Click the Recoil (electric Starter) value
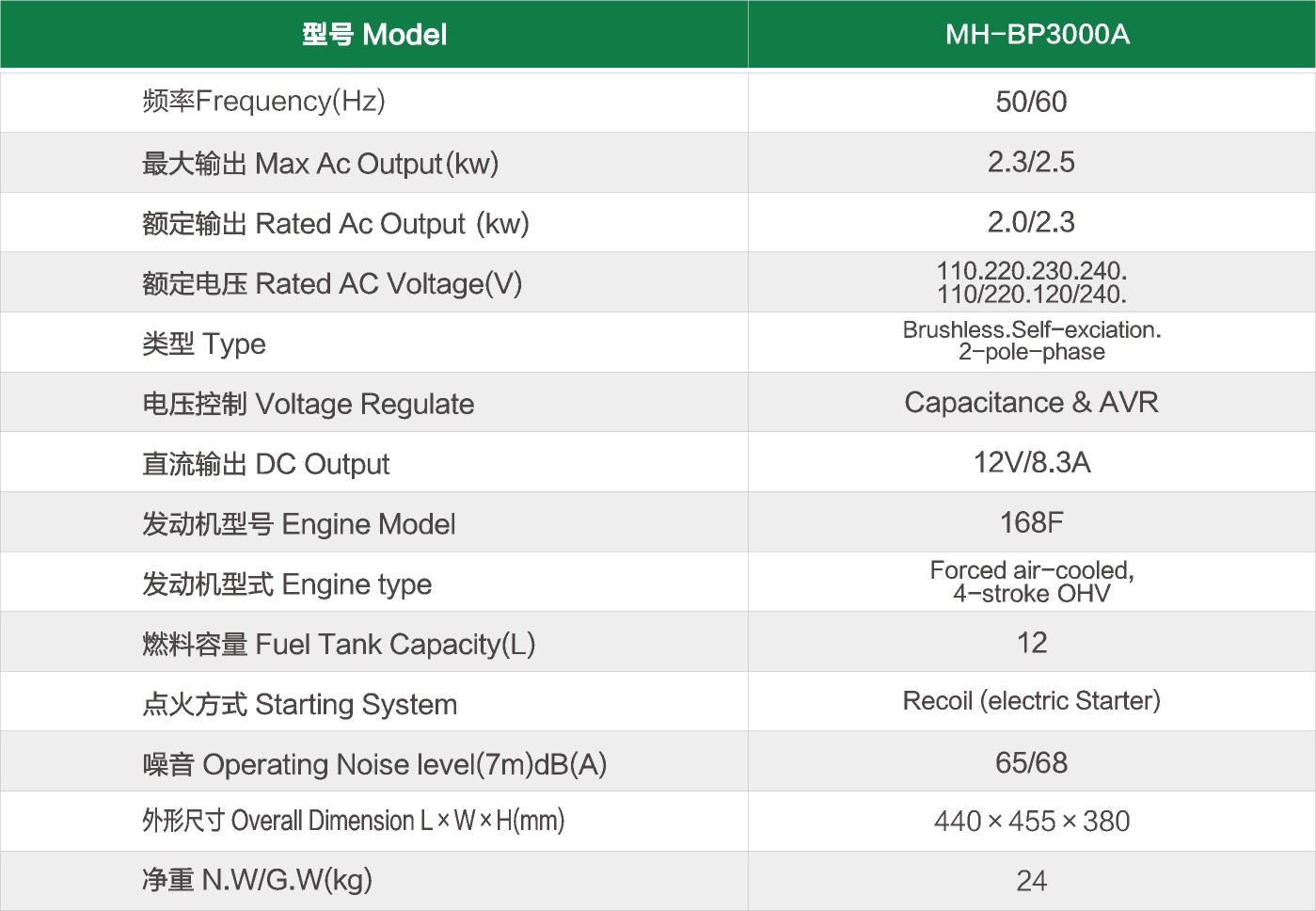 click(x=1031, y=701)
